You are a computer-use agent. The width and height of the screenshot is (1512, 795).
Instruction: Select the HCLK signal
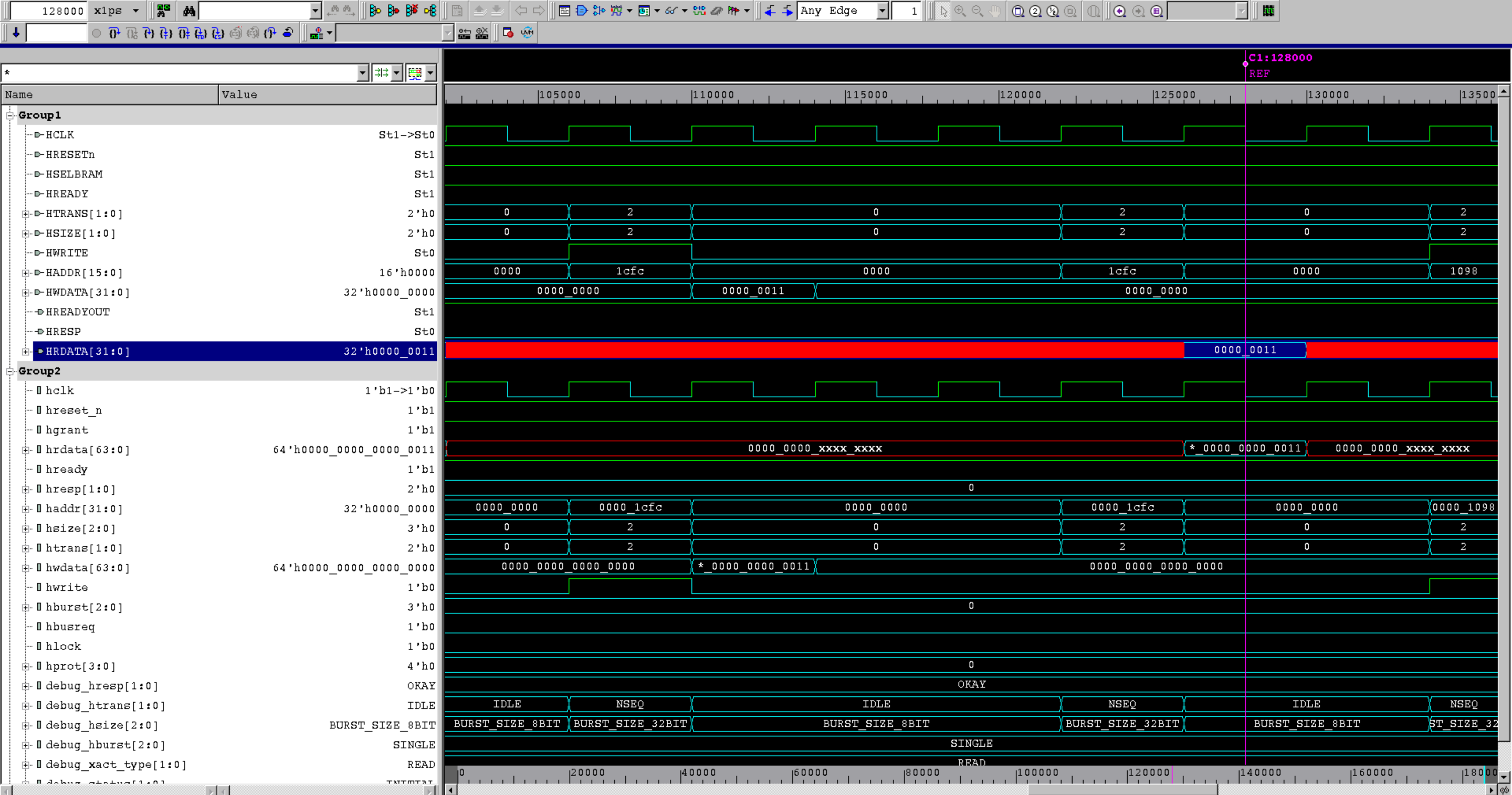[x=60, y=135]
